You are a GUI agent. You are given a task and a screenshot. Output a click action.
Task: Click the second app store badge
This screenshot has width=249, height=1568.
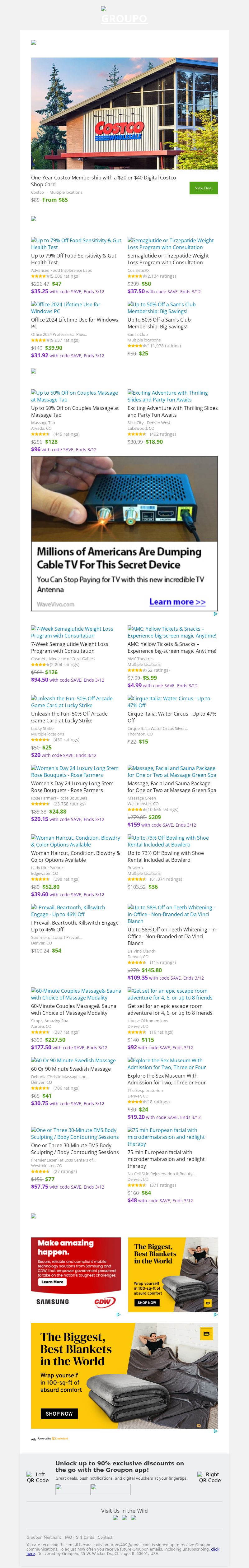coord(110,1490)
